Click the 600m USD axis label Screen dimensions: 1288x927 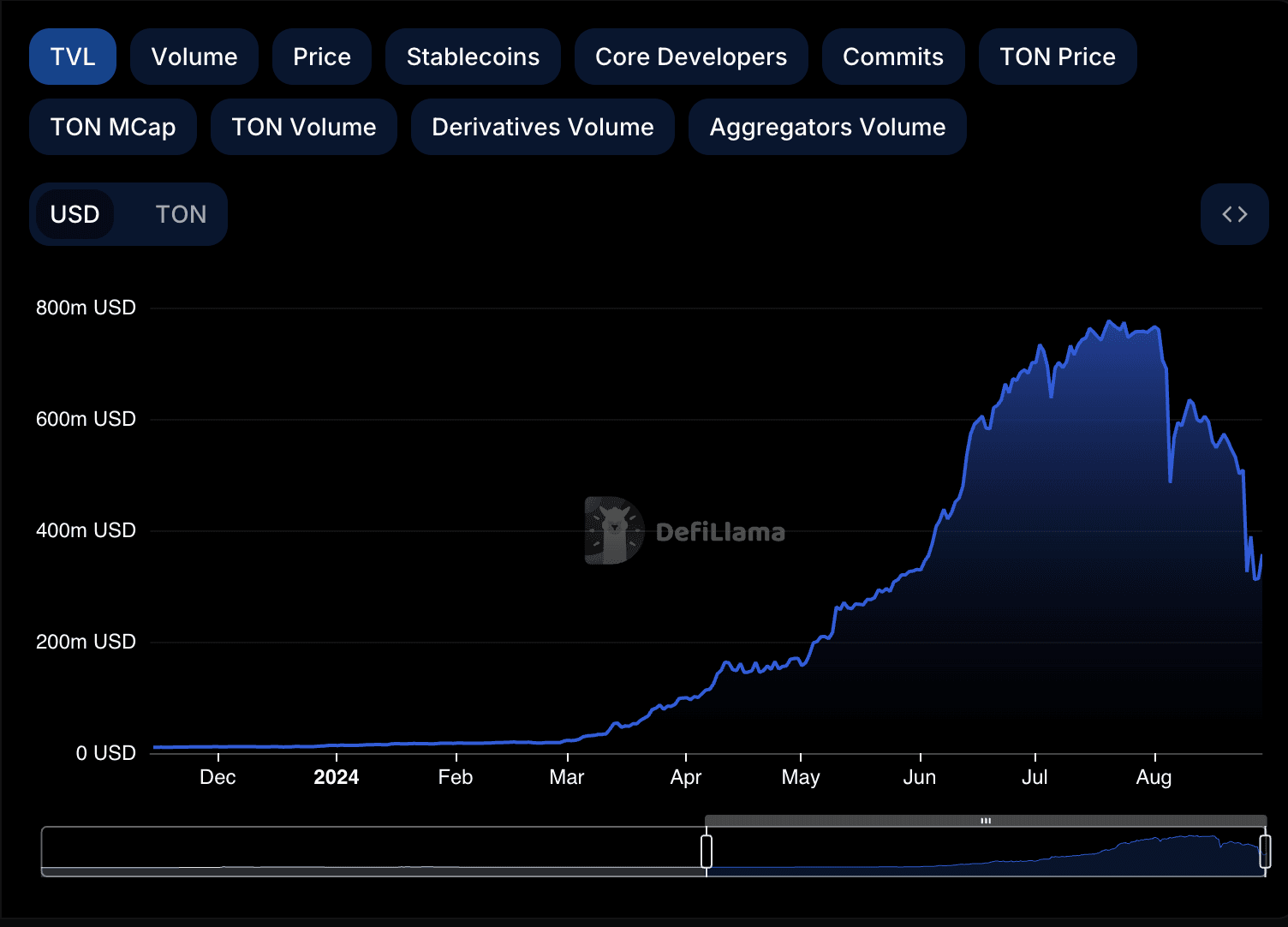[86, 419]
